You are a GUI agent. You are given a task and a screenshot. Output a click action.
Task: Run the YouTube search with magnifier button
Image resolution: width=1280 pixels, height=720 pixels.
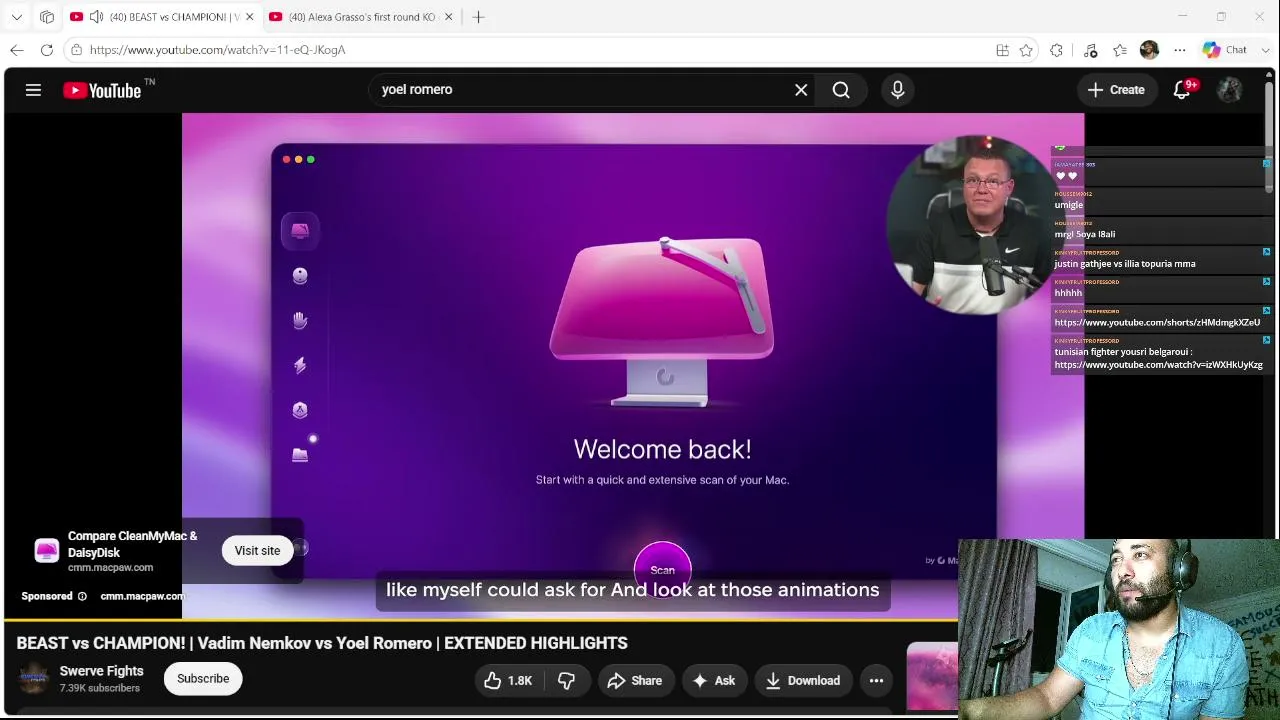click(x=841, y=90)
